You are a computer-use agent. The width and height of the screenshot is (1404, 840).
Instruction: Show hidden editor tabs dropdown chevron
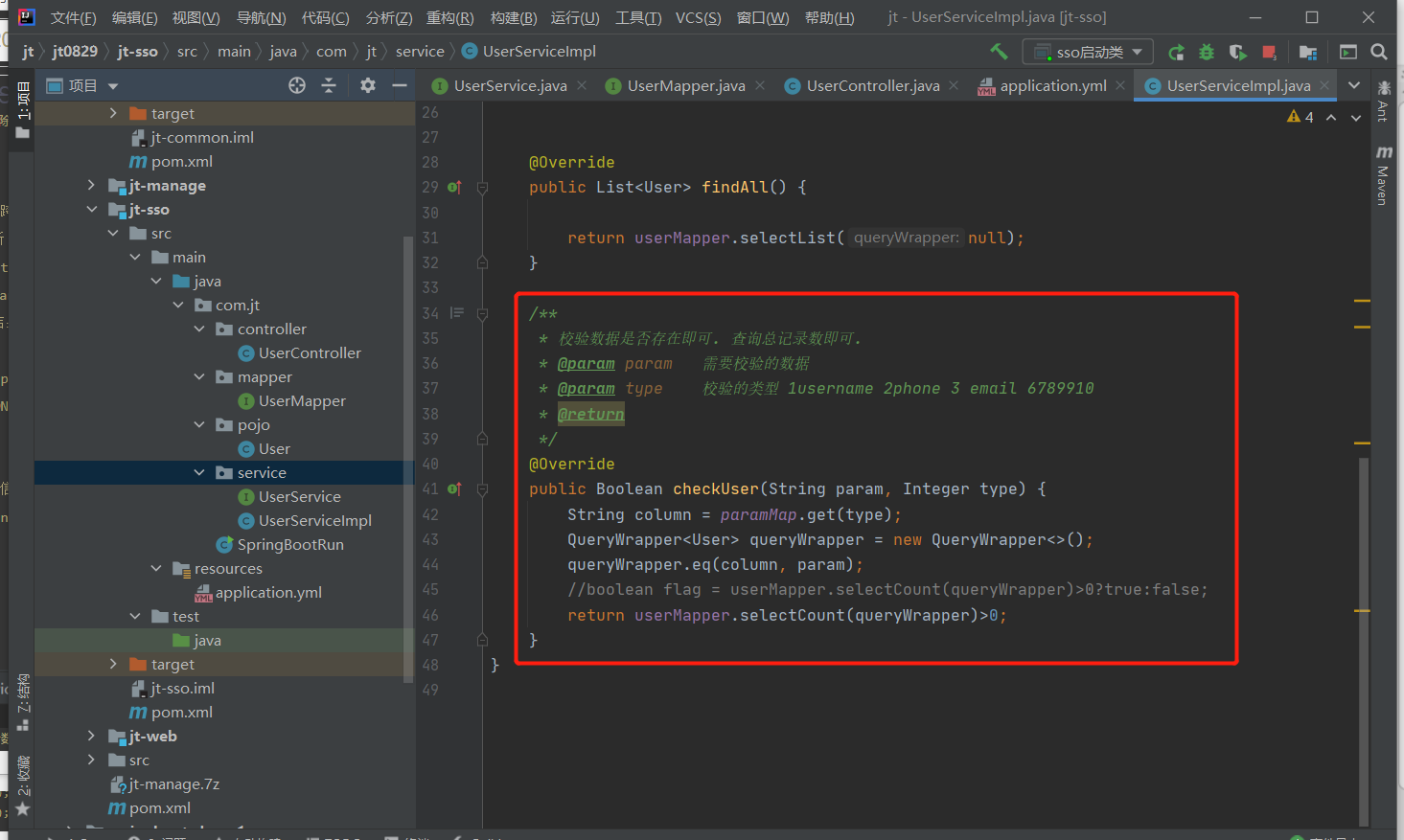tap(1354, 85)
